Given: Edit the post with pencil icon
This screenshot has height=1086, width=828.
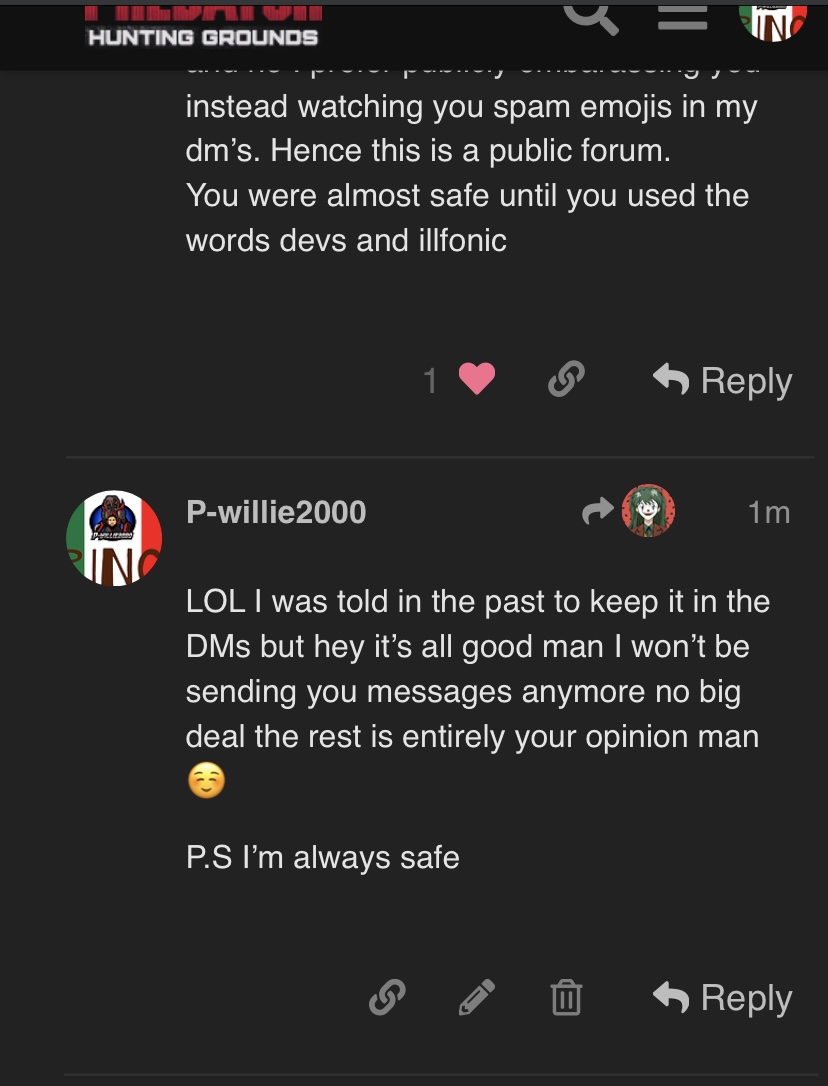Looking at the screenshot, I should (476, 997).
